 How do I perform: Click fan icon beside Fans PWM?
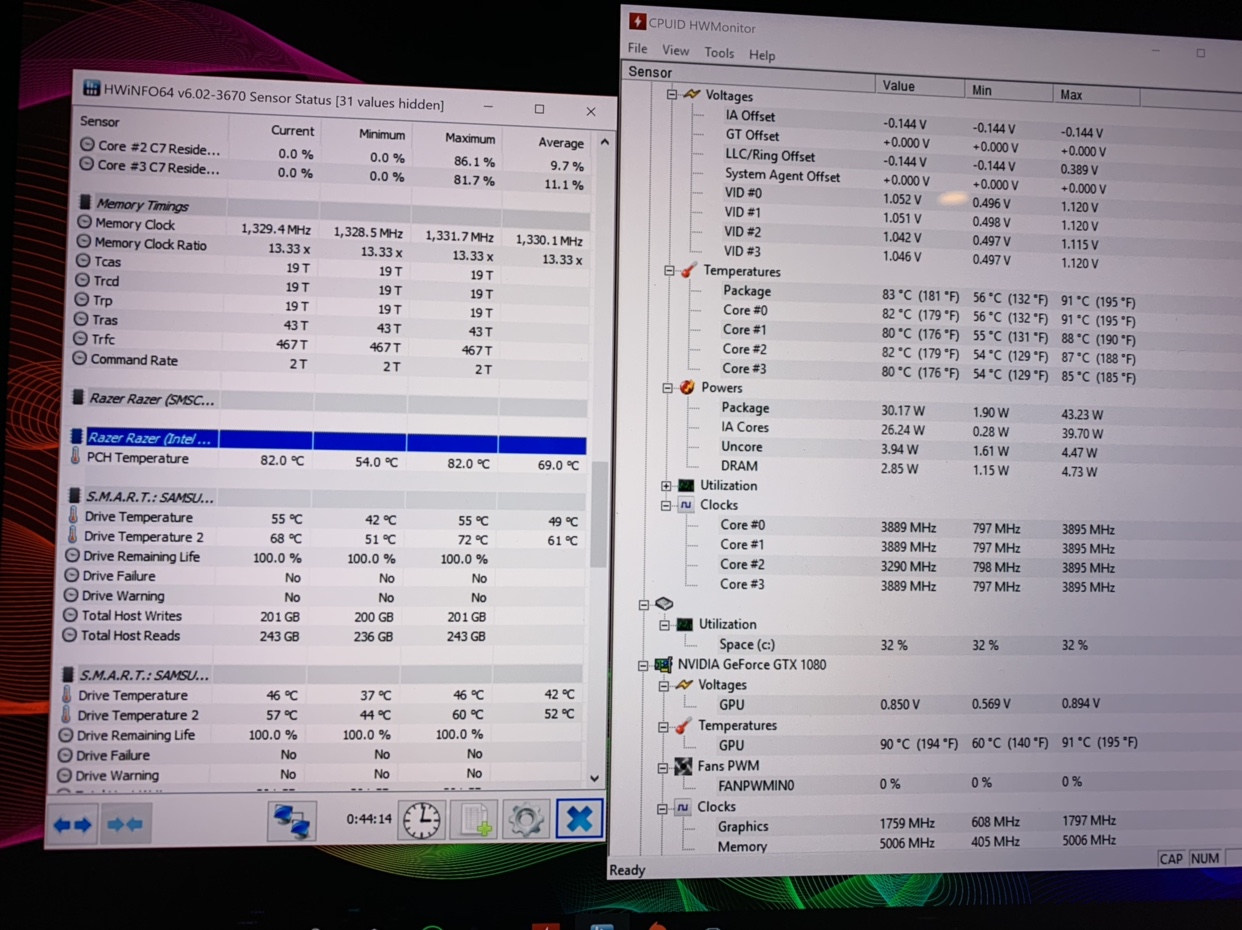(x=683, y=766)
